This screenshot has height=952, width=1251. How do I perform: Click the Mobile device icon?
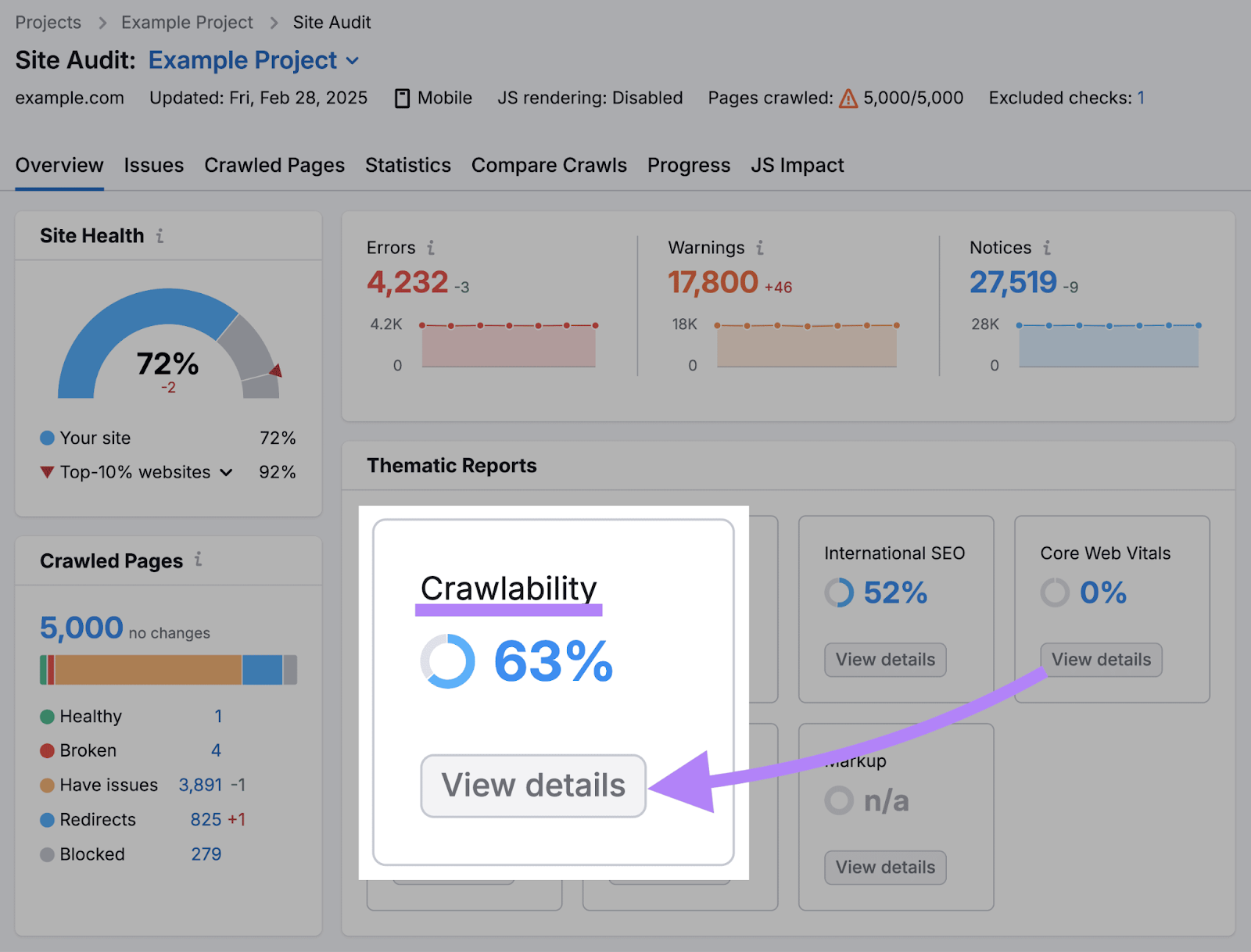402,98
